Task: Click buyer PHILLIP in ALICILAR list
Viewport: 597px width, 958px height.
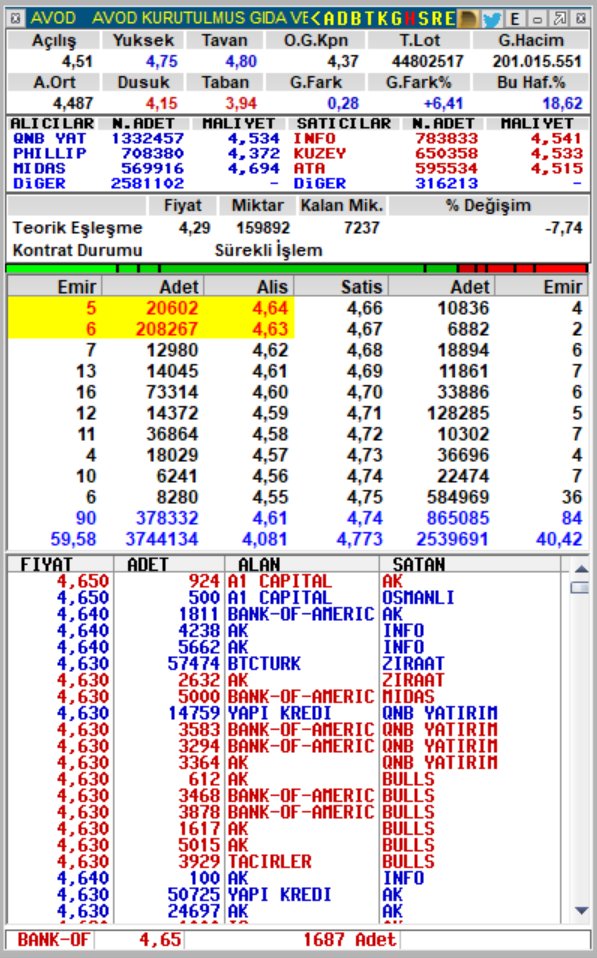Action: point(49,153)
